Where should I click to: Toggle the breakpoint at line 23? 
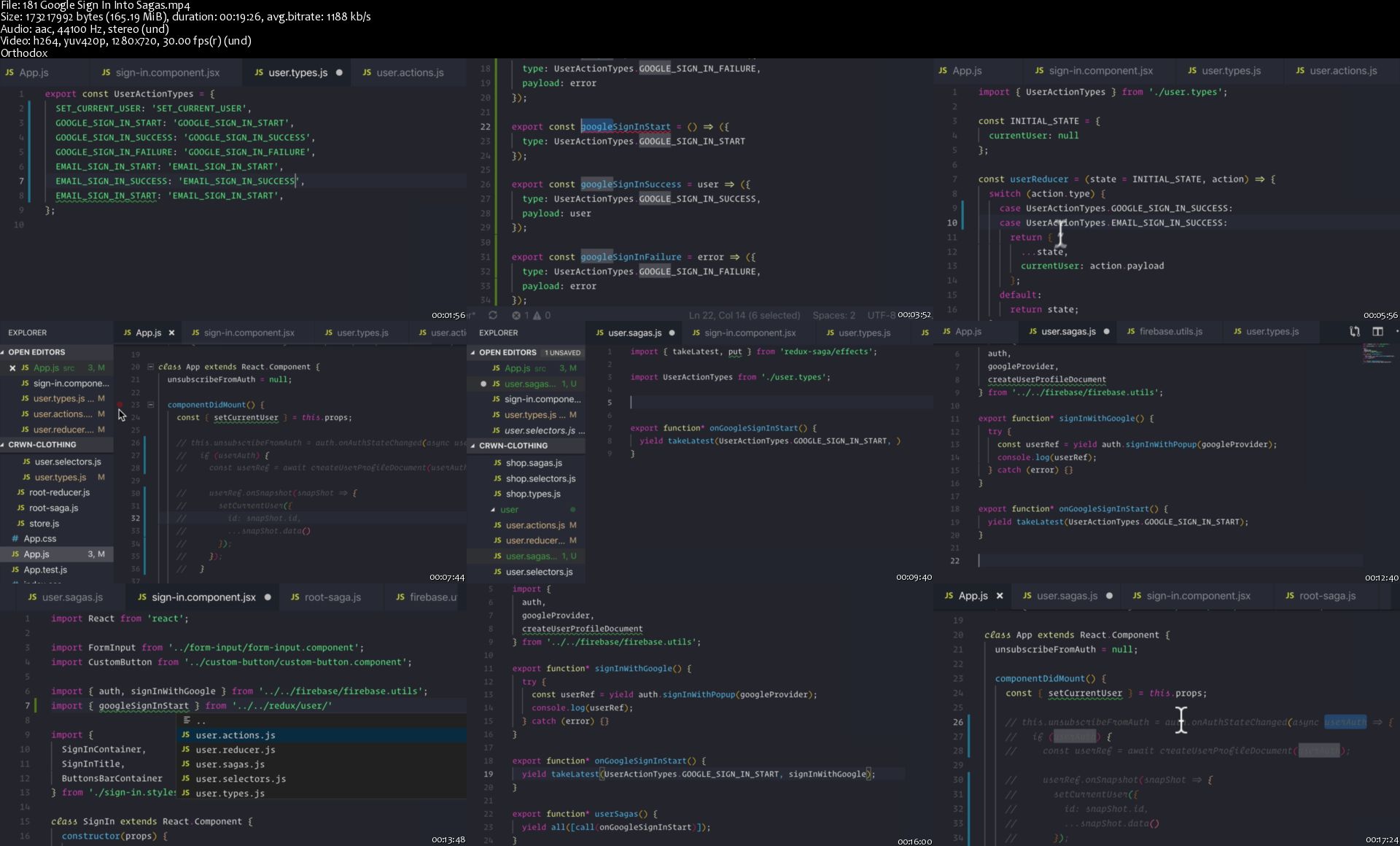tap(120, 405)
